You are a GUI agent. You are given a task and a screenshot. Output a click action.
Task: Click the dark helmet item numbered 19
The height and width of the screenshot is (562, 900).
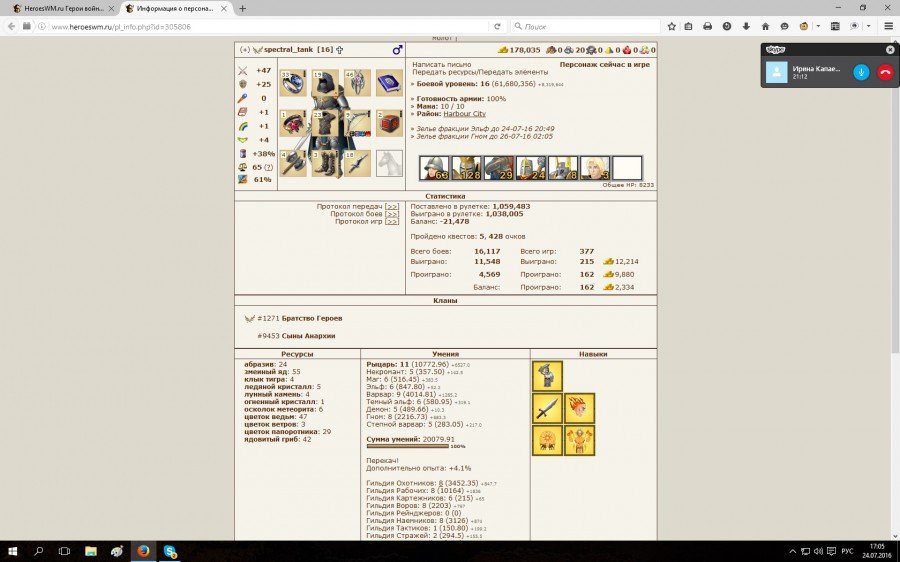tap(325, 83)
